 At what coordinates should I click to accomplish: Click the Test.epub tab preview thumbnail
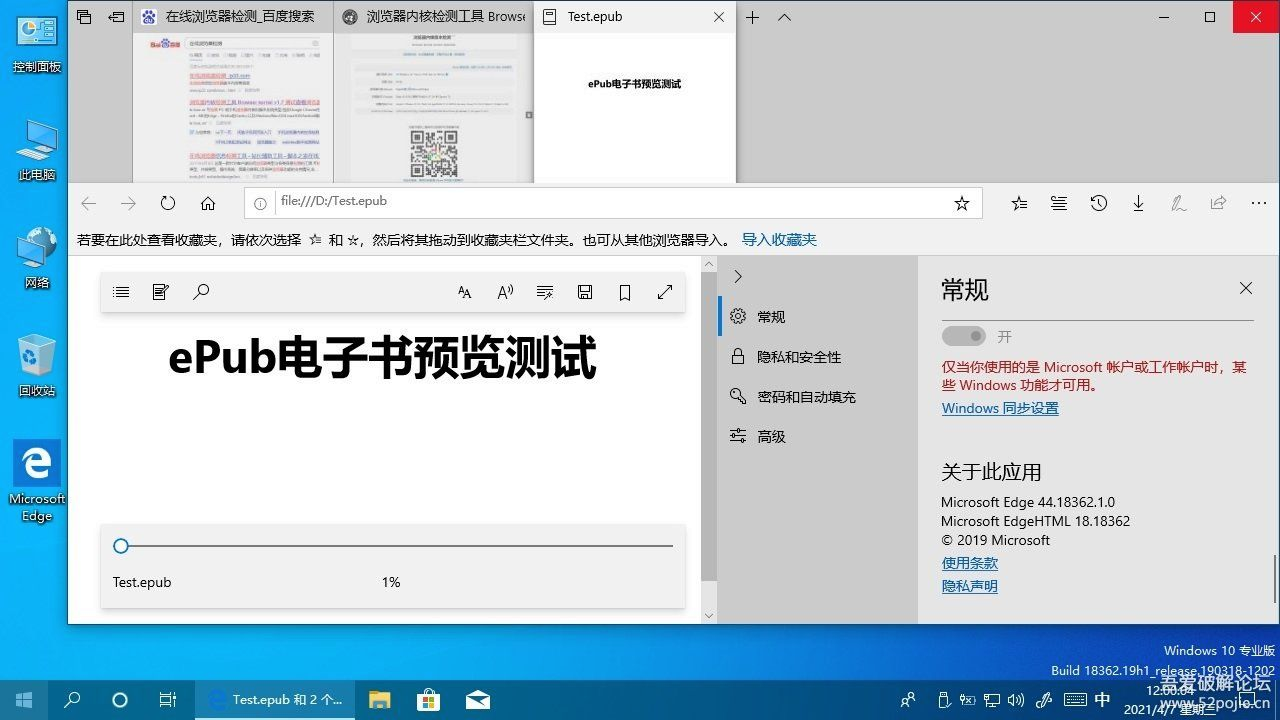(x=635, y=108)
